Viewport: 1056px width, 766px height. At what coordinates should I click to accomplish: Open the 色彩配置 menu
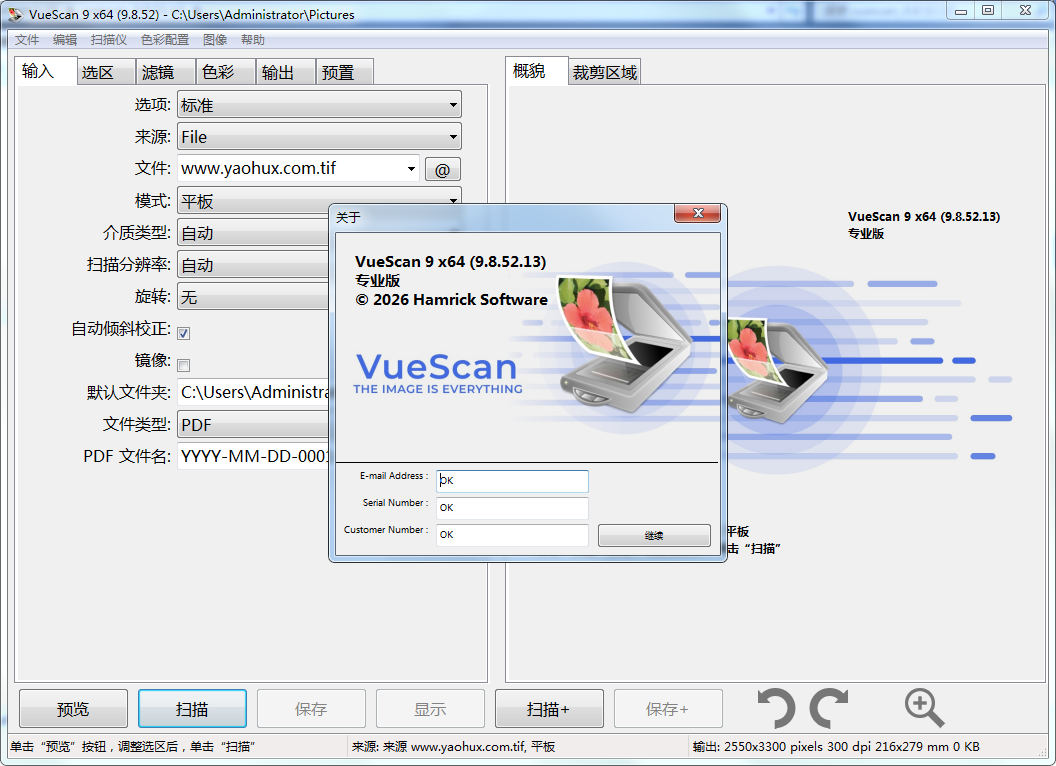pos(164,39)
